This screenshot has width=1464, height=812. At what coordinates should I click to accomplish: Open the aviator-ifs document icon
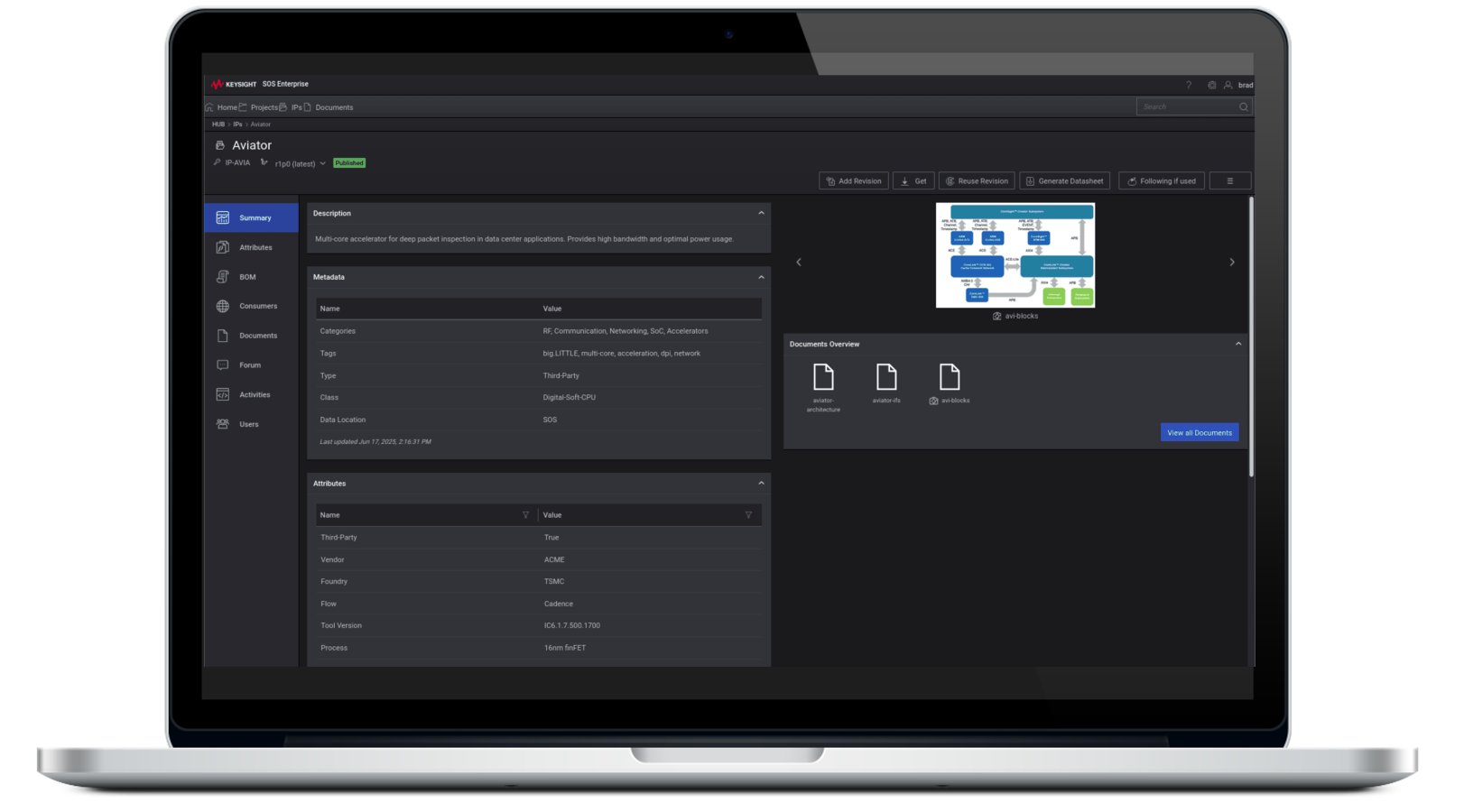click(886, 377)
